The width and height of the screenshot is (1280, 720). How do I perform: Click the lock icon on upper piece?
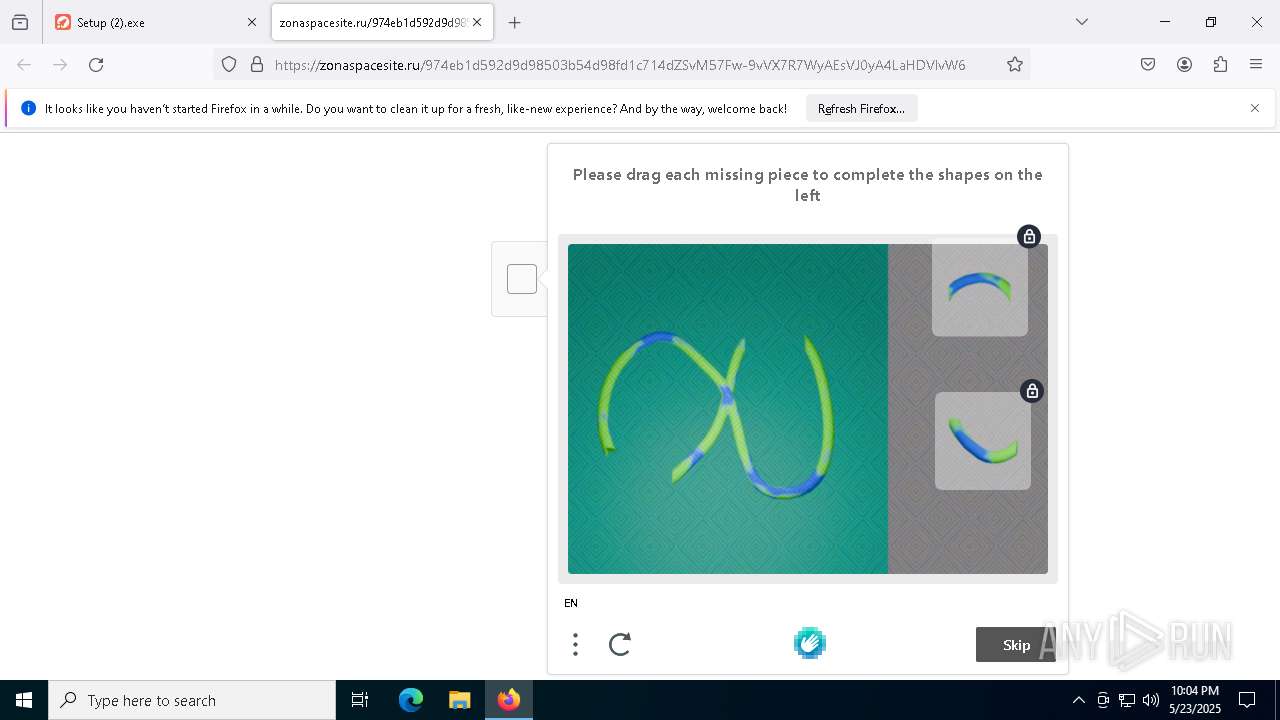click(1029, 237)
